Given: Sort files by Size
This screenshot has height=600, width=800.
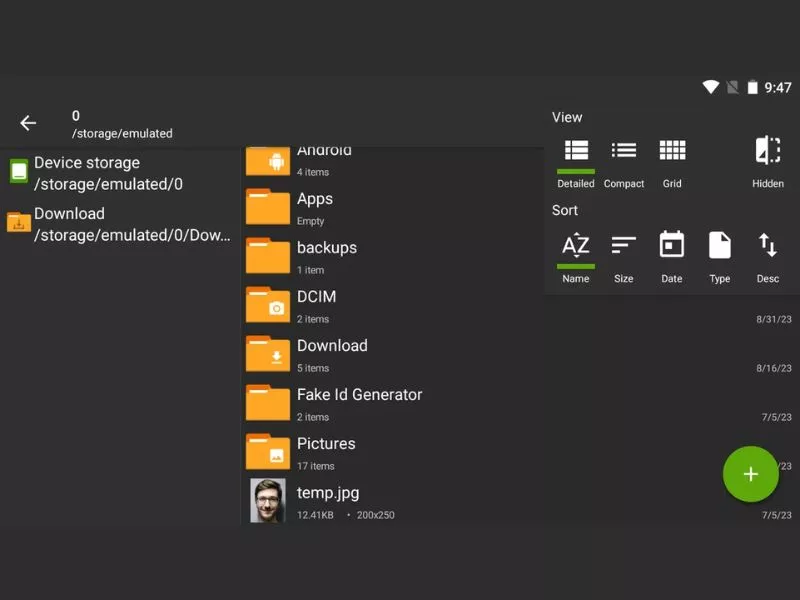Looking at the screenshot, I should 623,245.
